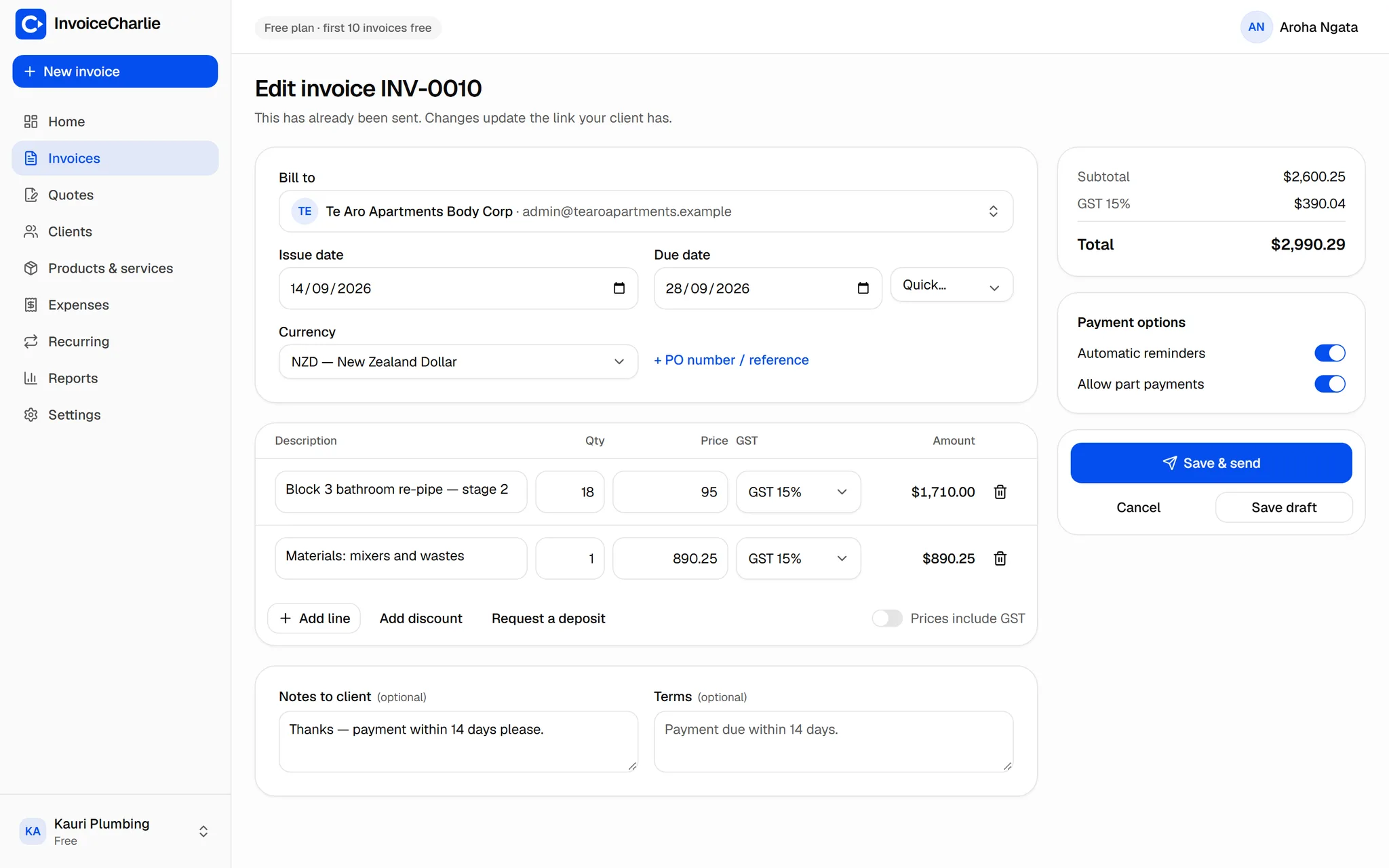Click the Clients people icon
This screenshot has height=868, width=1389.
[x=31, y=231]
